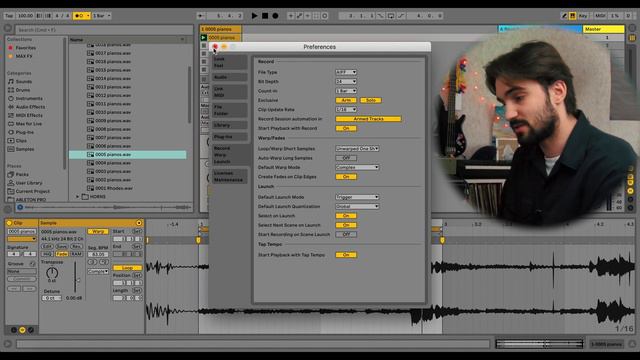Screen dimensions: 640x360
Task: Open the Instruments browser category
Action: tap(29, 99)
